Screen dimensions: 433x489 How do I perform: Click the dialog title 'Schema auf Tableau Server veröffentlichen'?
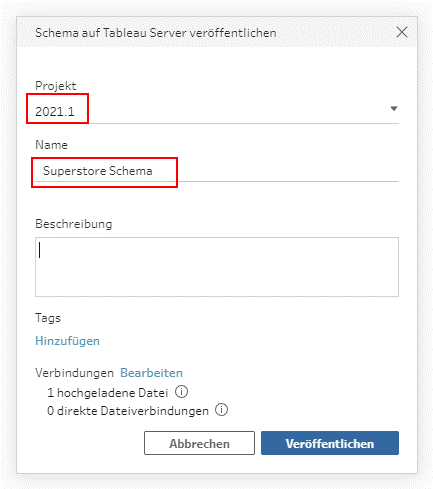click(156, 33)
